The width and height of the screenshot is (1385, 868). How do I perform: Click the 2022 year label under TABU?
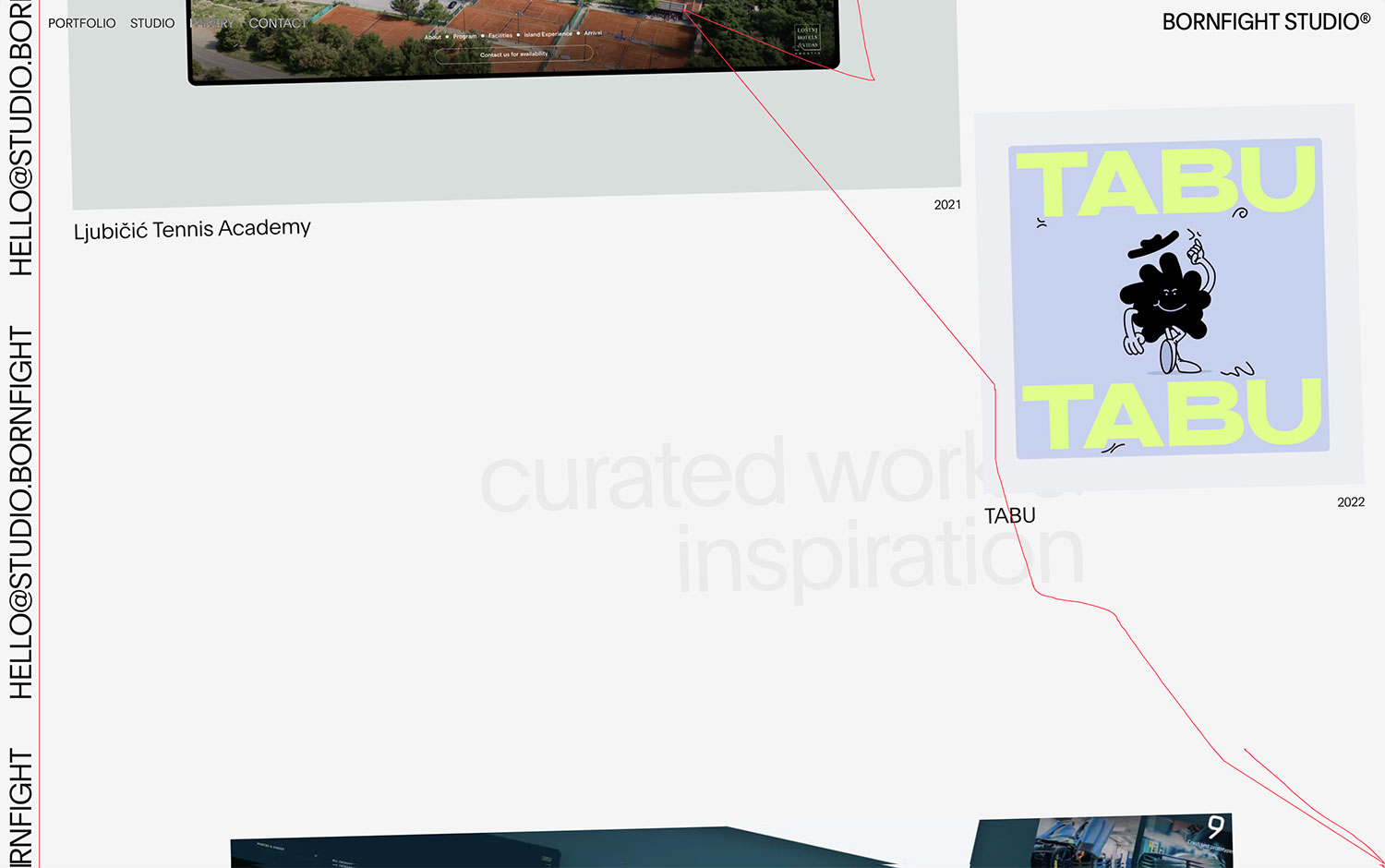point(1350,502)
